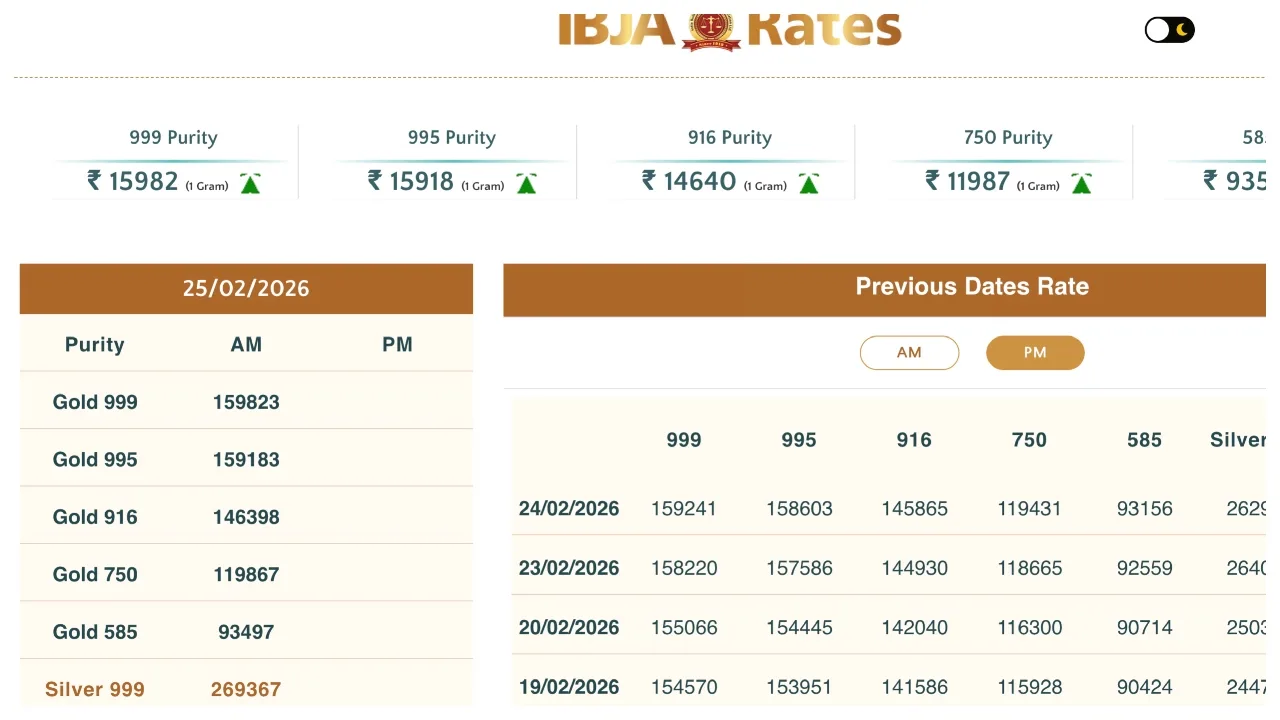
Task: Click the ₹ 15982 rate under 999 Purity
Action: (x=133, y=181)
